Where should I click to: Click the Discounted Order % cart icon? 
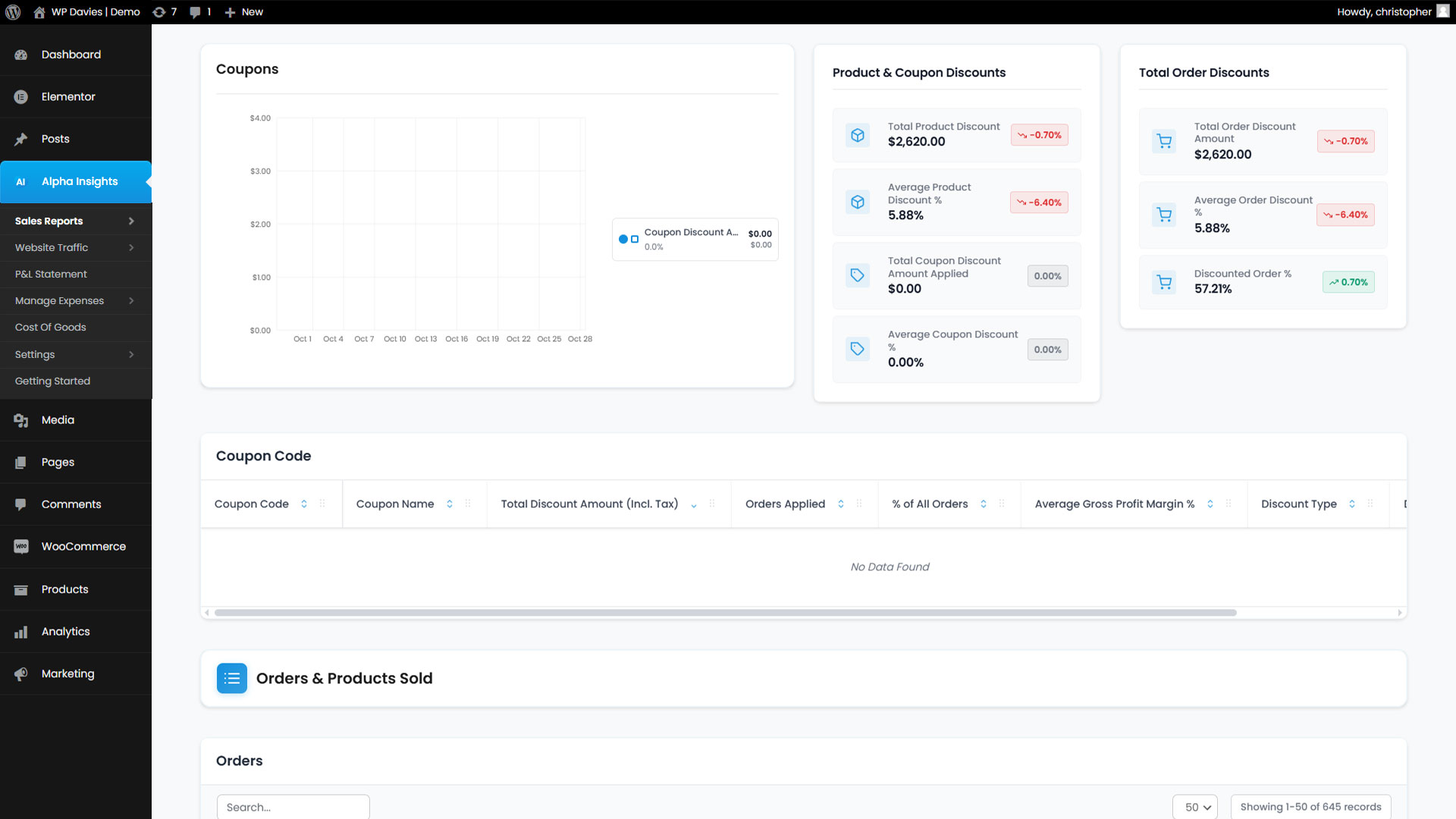(x=1164, y=283)
